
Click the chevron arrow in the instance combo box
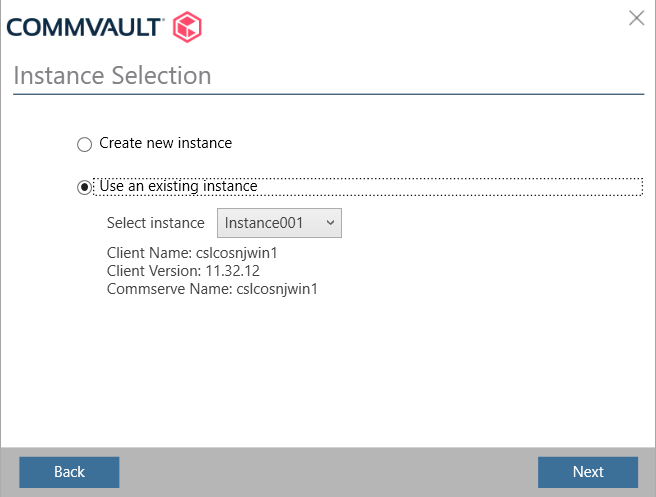coord(331,223)
